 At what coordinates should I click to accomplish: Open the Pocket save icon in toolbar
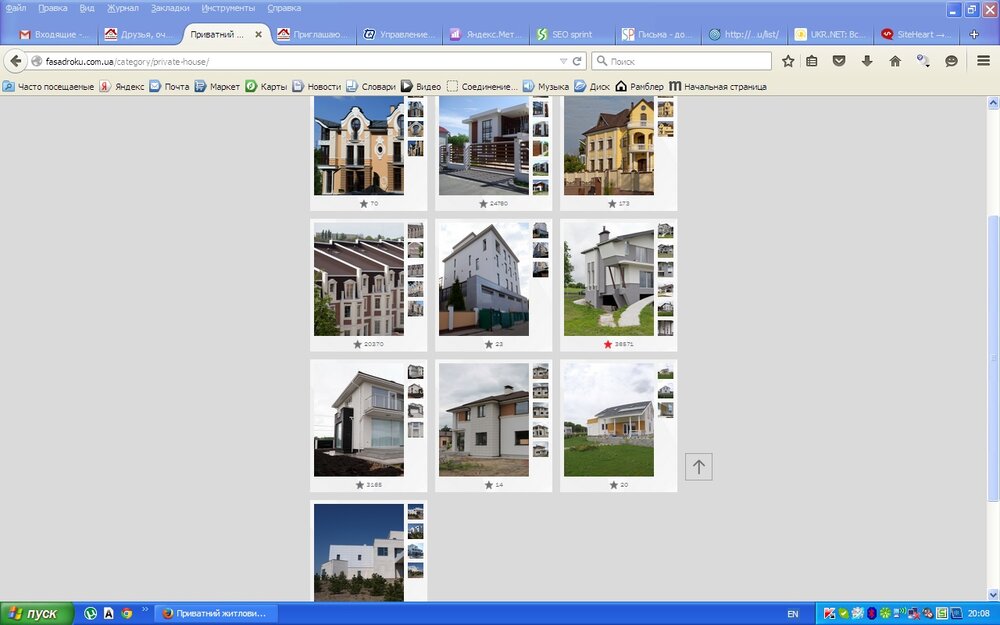click(840, 61)
